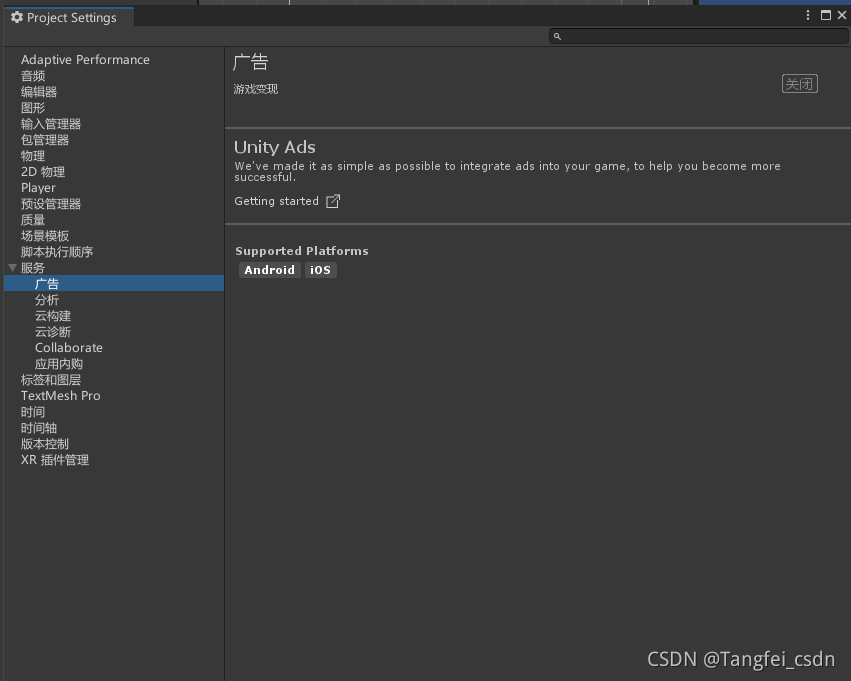The width and height of the screenshot is (851, 681).
Task: Select 场景模板 settings category
Action: 45,236
